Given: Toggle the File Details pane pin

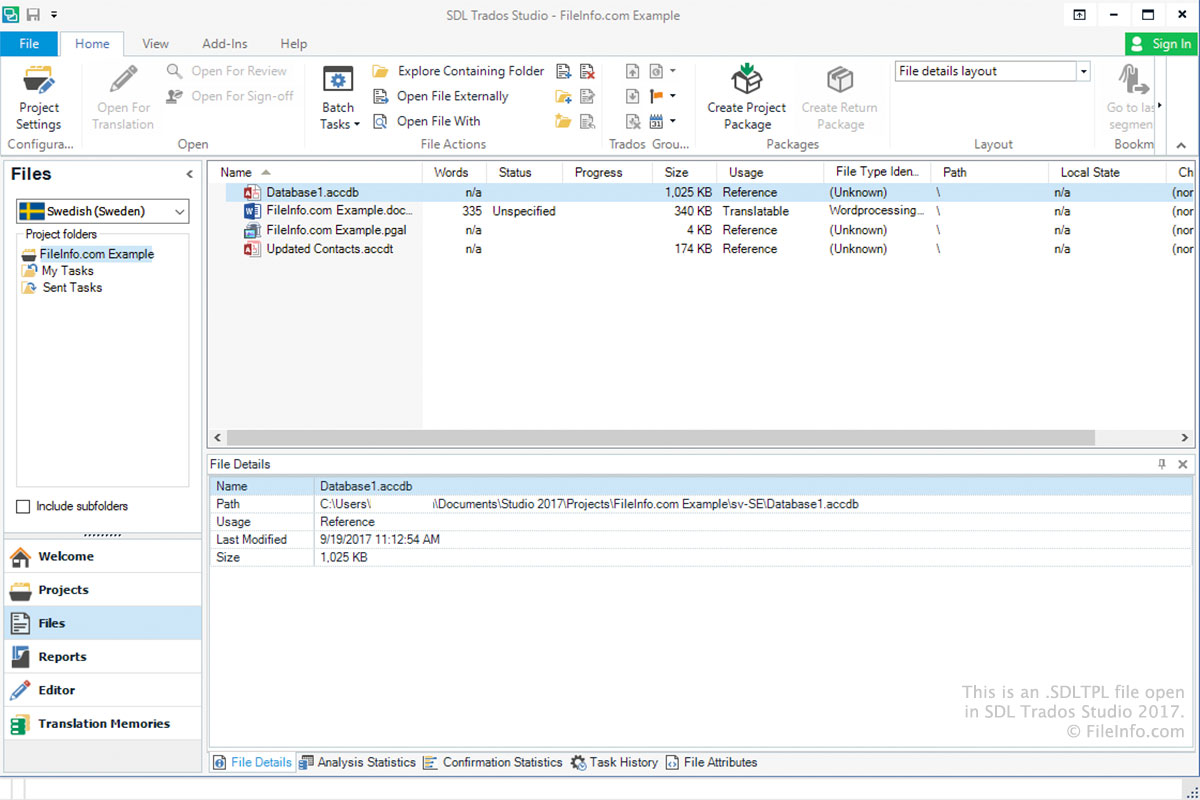Looking at the screenshot, I should point(1162,464).
